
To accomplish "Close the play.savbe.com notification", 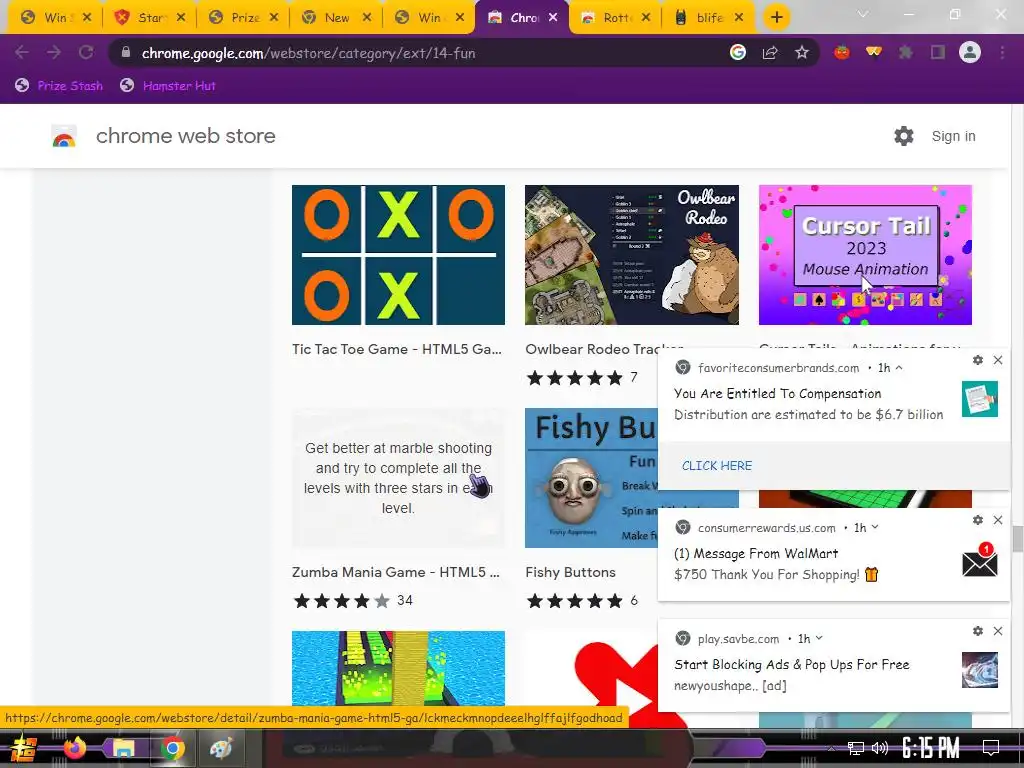I will pos(998,631).
